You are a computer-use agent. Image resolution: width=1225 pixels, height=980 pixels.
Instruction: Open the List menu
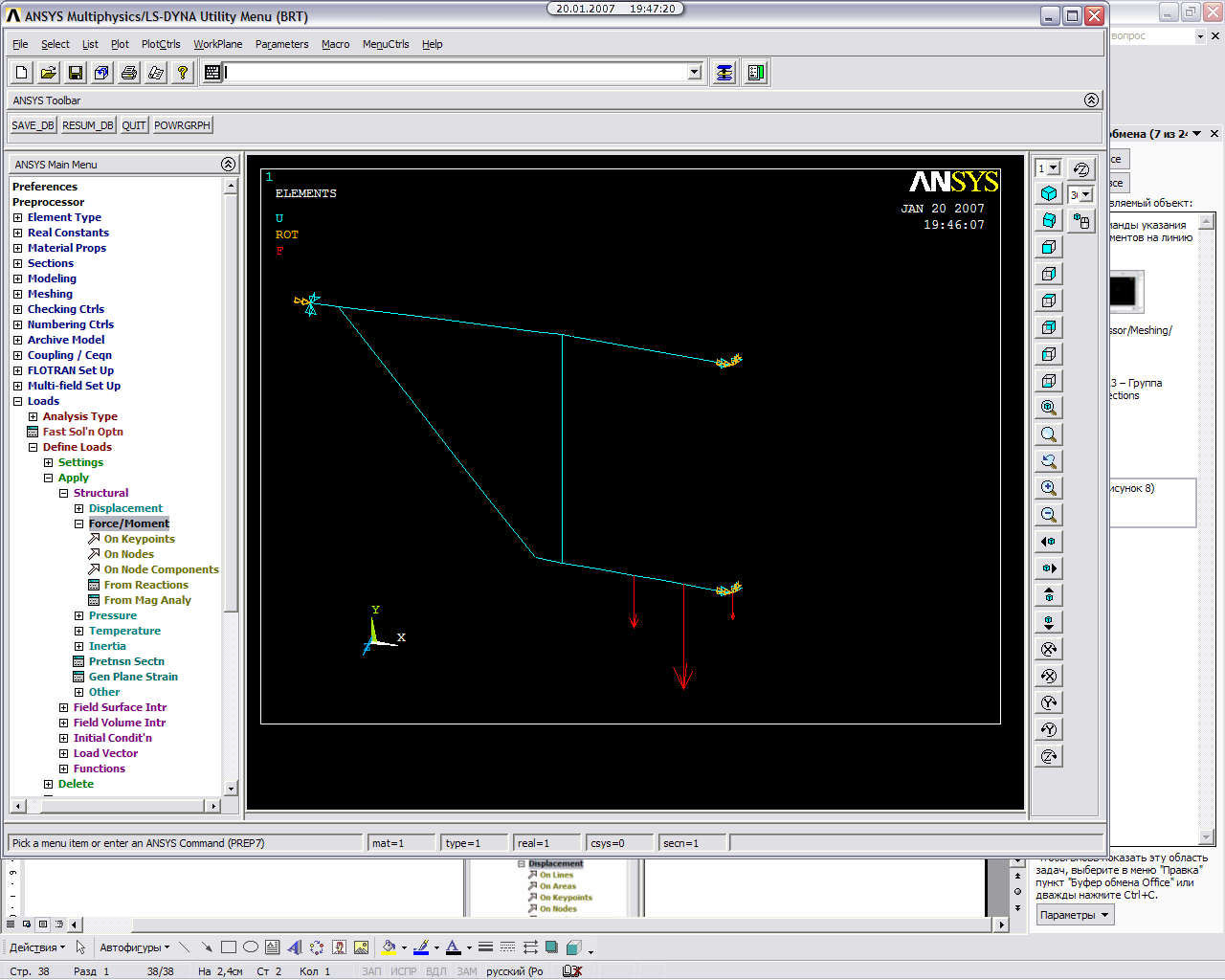pyautogui.click(x=90, y=44)
